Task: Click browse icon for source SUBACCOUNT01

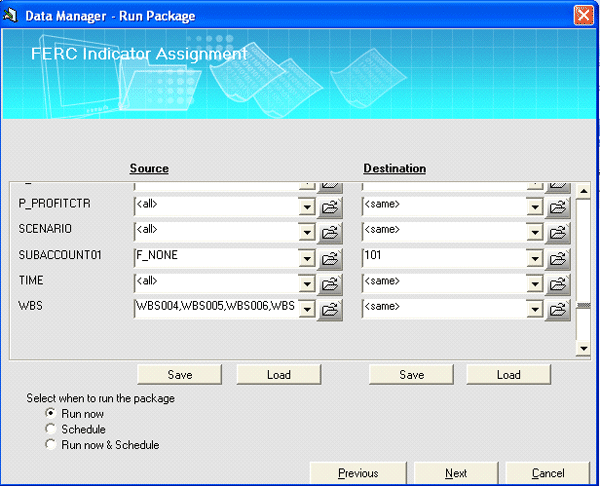Action: (x=330, y=258)
